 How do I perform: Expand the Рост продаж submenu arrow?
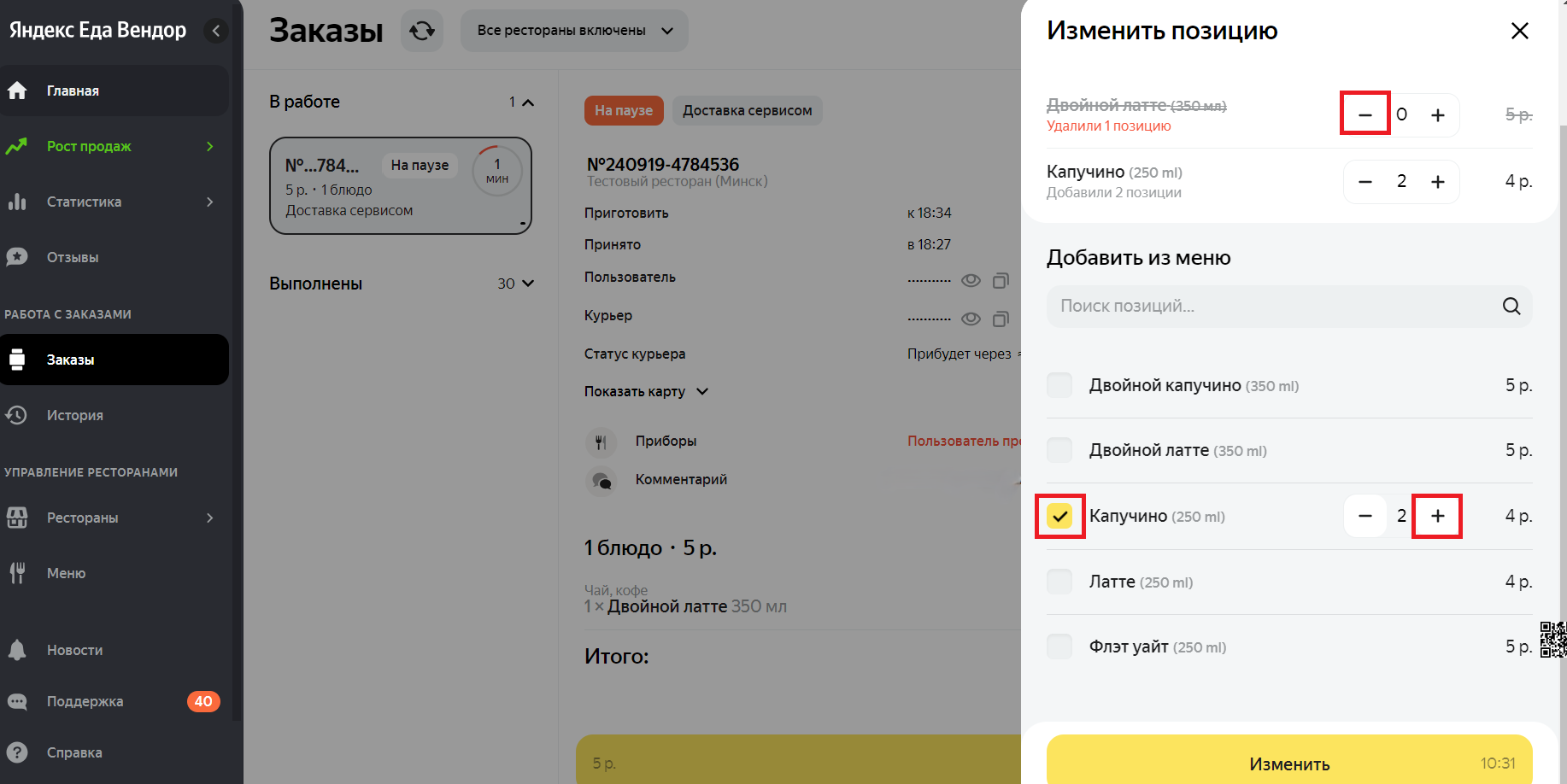pos(210,146)
